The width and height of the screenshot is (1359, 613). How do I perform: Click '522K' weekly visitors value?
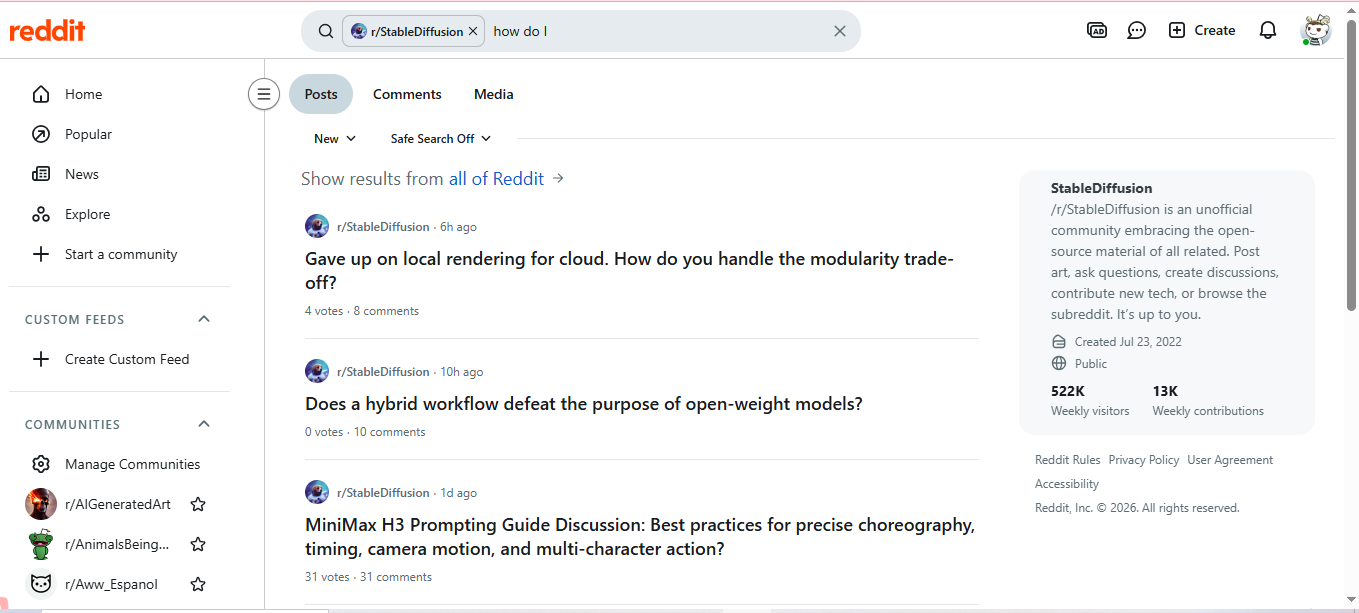click(1068, 391)
